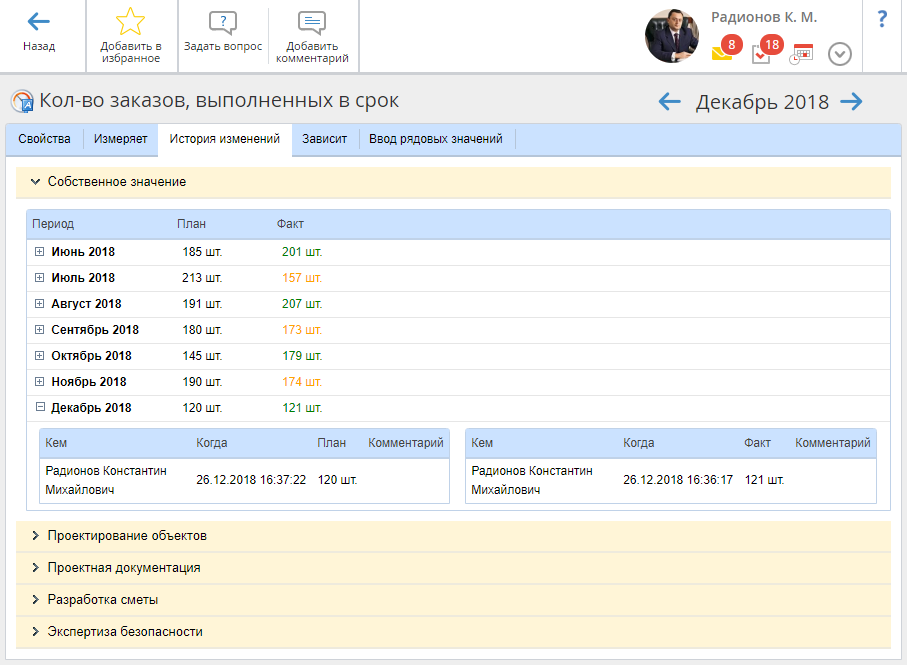This screenshot has height=665, width=907.
Task: Collapse the Собственное значение section
Action: (35, 182)
